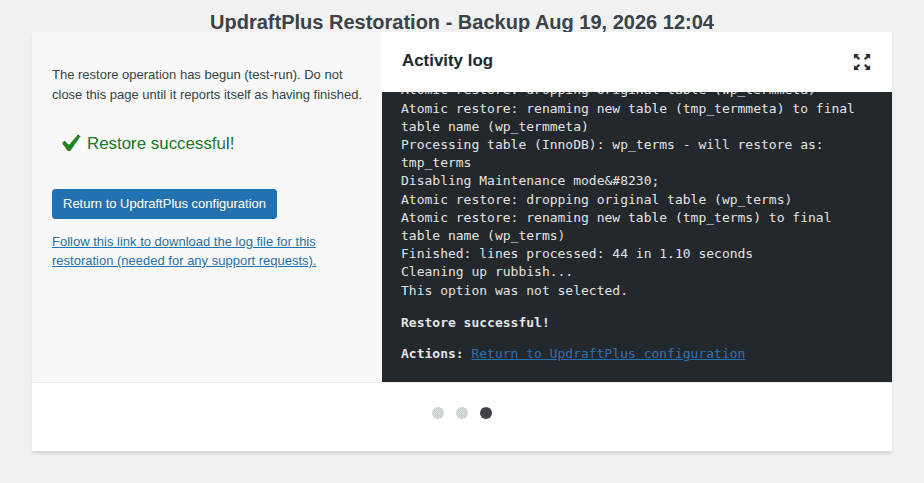924x483 pixels.
Task: Click Return to UpdraftPlus configuration button
Action: coord(164,204)
